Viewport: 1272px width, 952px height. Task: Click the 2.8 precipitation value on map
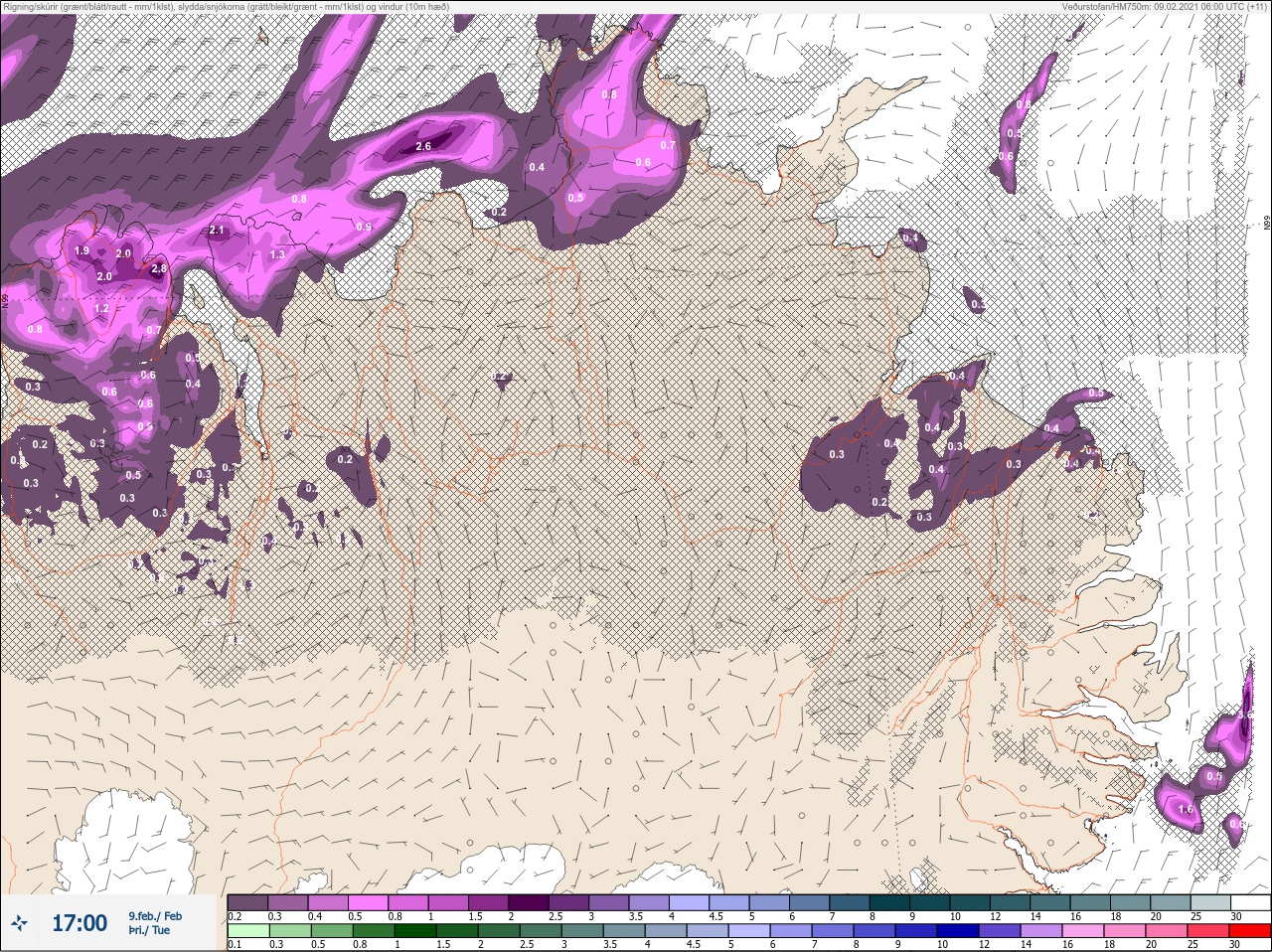click(159, 269)
